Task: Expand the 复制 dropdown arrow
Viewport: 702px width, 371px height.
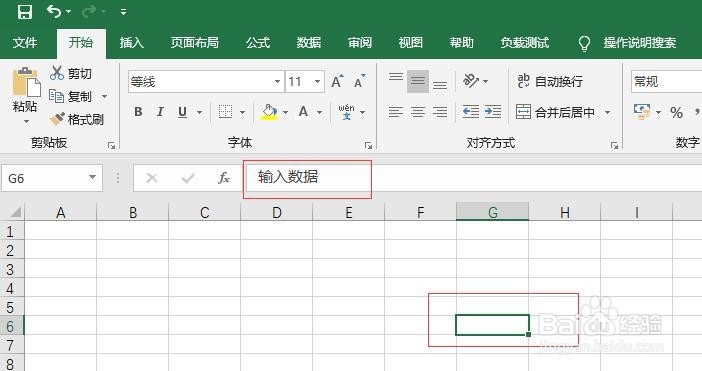Action: click(x=104, y=96)
